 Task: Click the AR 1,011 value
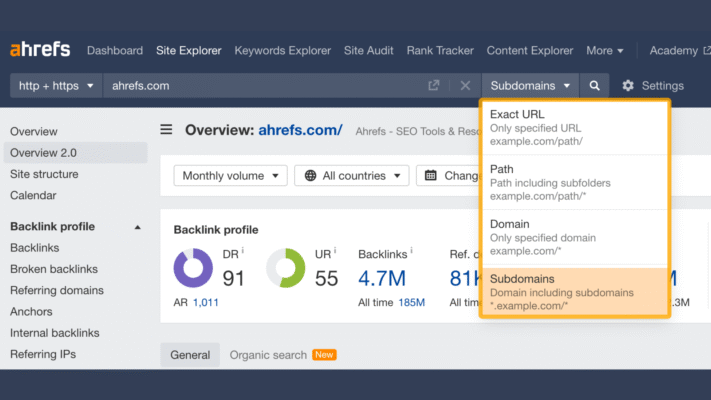pyautogui.click(x=206, y=302)
